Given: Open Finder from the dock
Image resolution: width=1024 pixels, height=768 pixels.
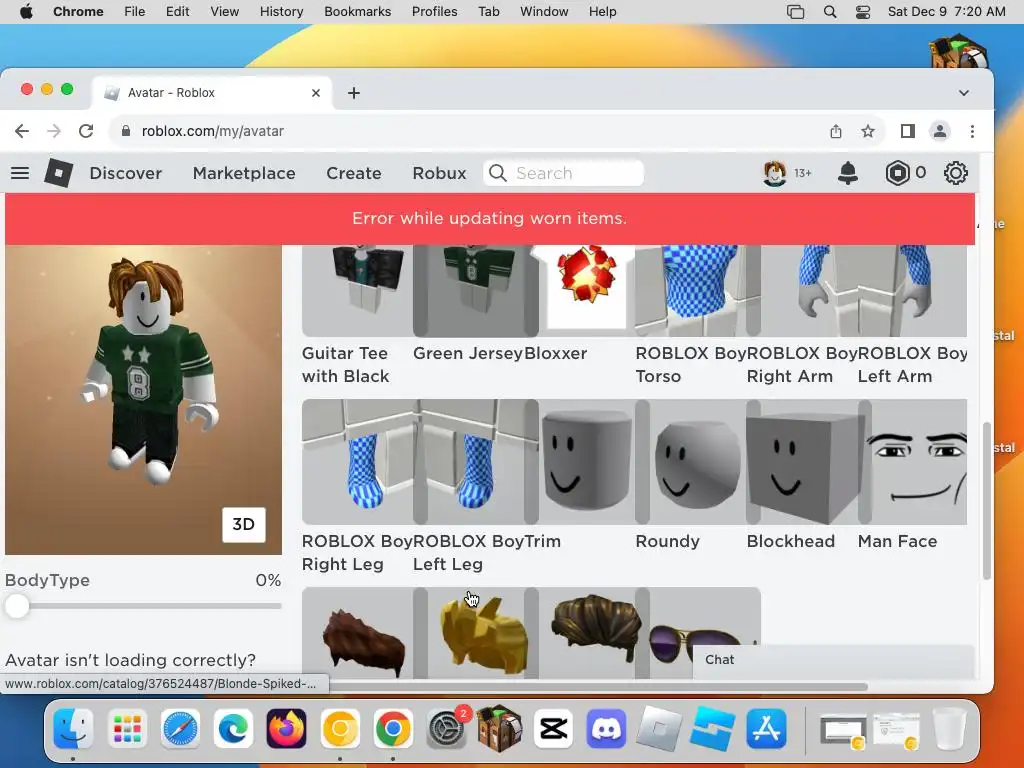Looking at the screenshot, I should click(73, 728).
